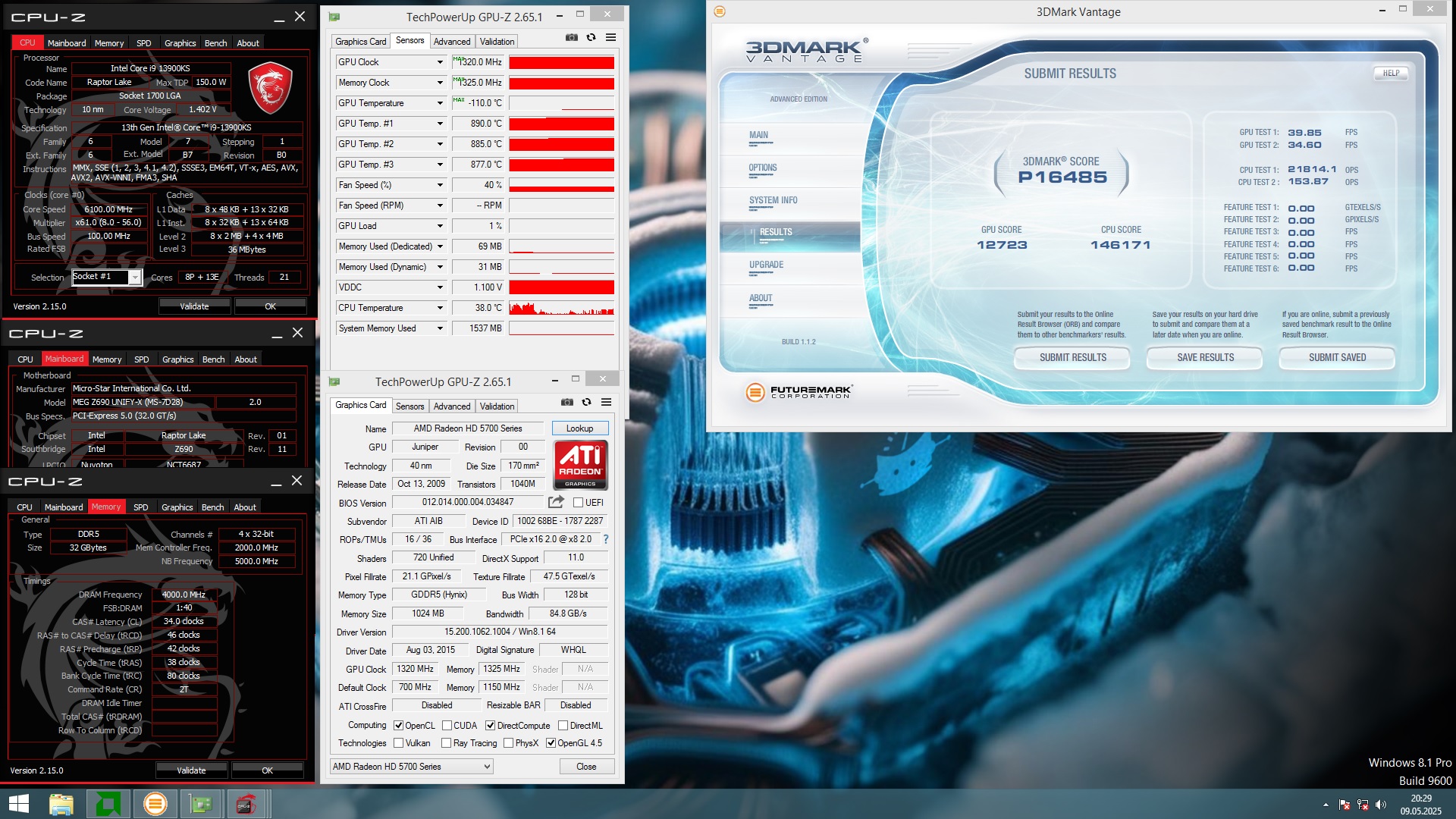Click the volume icon in system tray
This screenshot has height=819, width=1456.
[x=1380, y=805]
